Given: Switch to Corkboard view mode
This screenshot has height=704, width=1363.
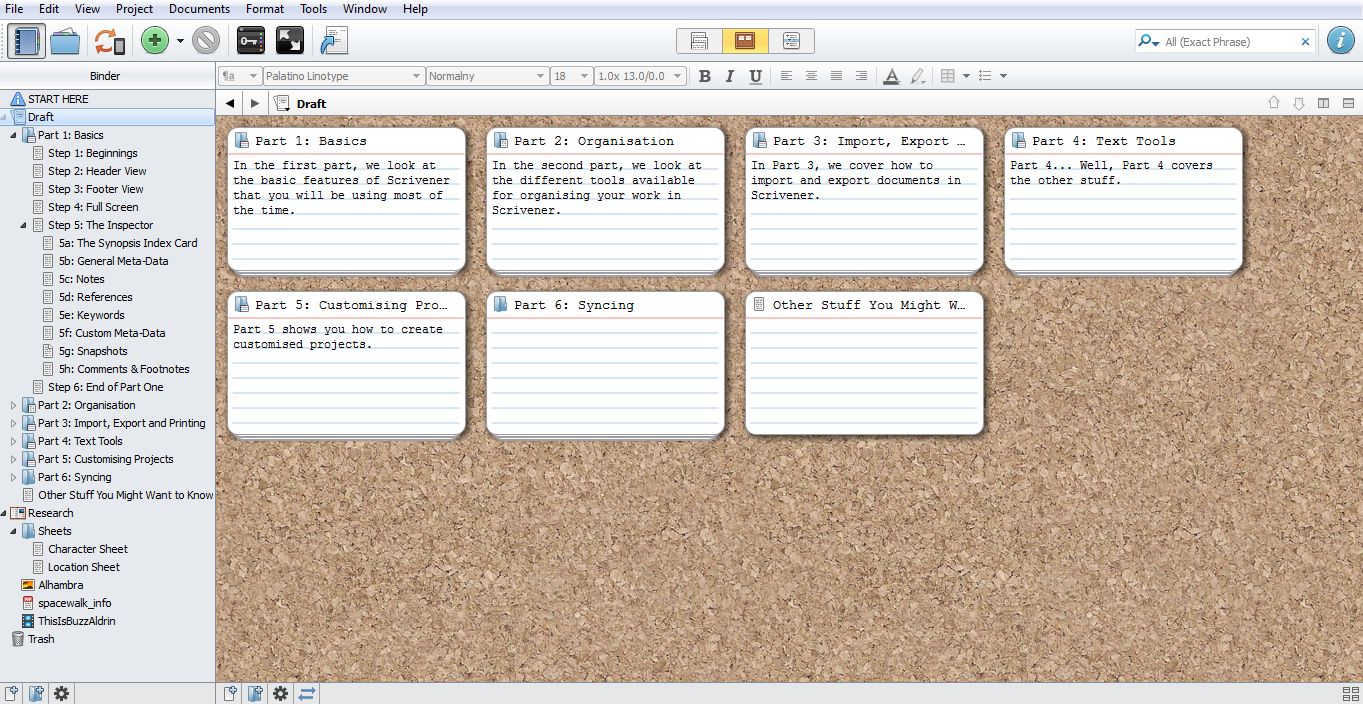Looking at the screenshot, I should [x=745, y=41].
